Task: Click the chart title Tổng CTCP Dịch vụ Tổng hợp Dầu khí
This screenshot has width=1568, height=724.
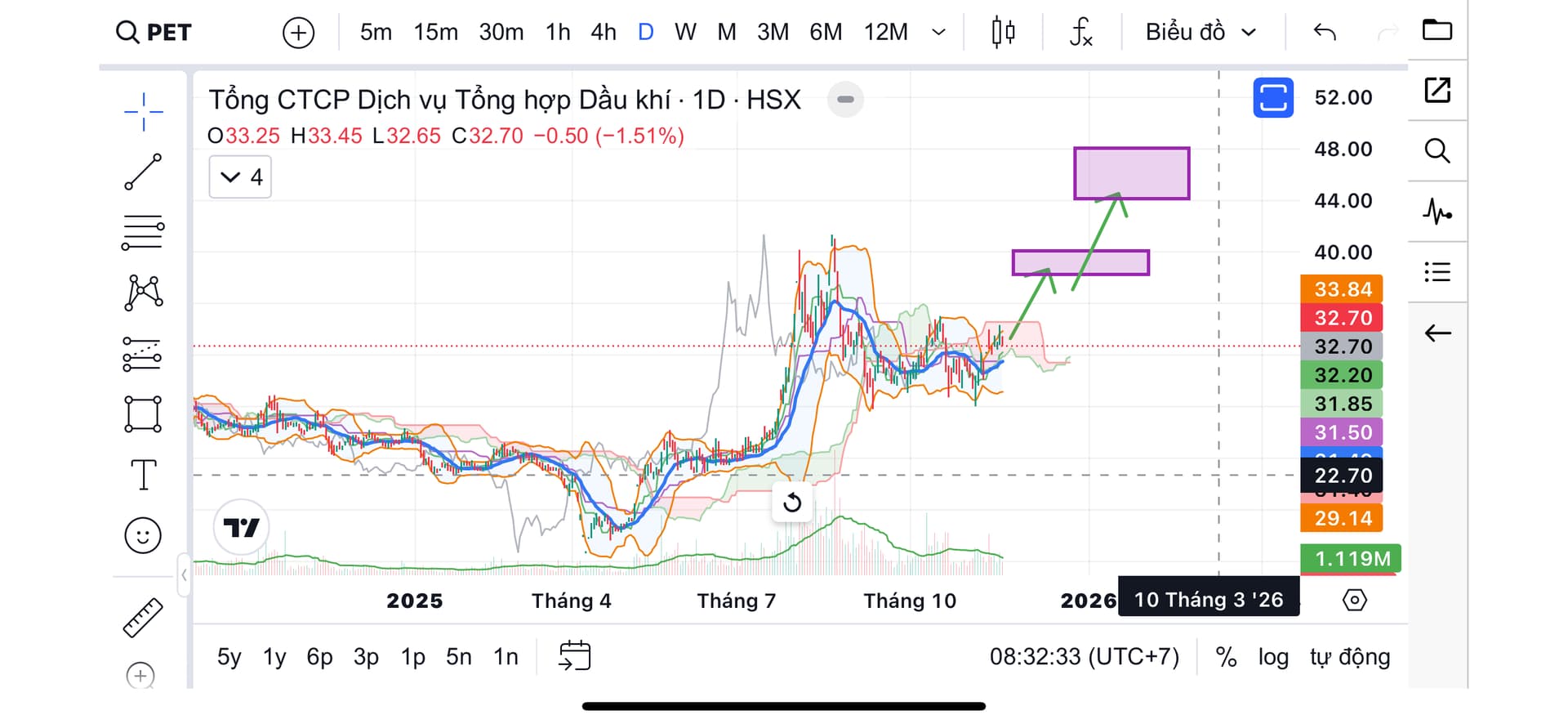Action: coord(440,100)
